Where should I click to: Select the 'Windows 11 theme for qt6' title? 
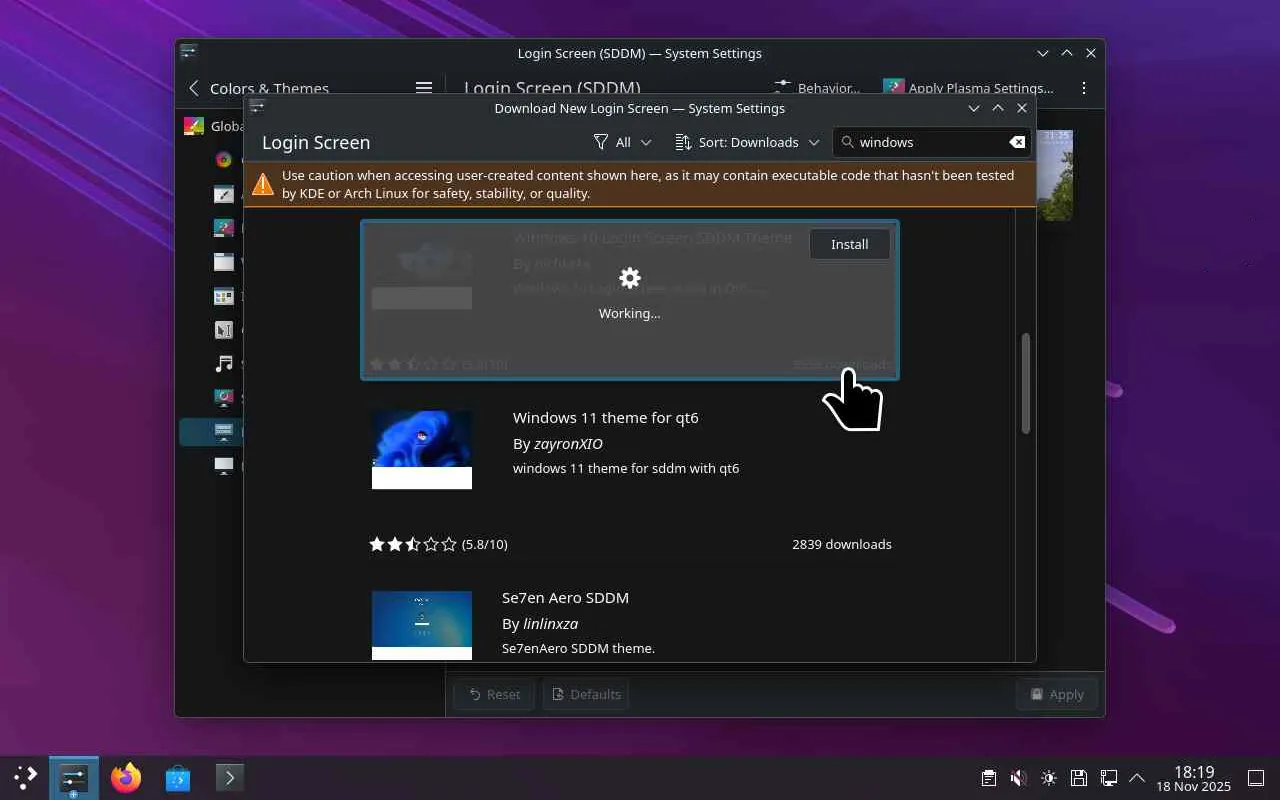coord(606,417)
